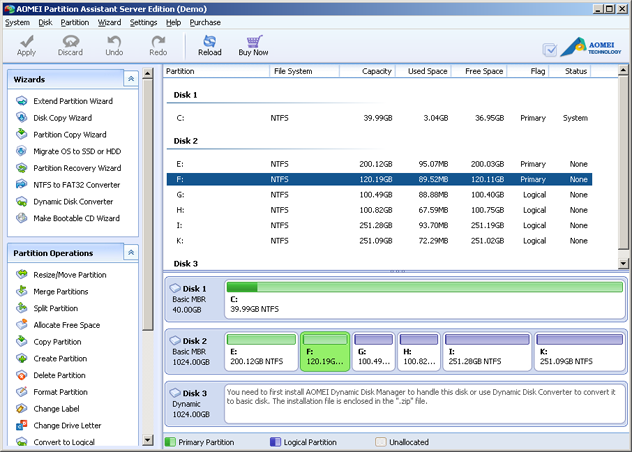This screenshot has height=452, width=632.
Task: Select the highlighted F: partition block
Action: point(325,351)
